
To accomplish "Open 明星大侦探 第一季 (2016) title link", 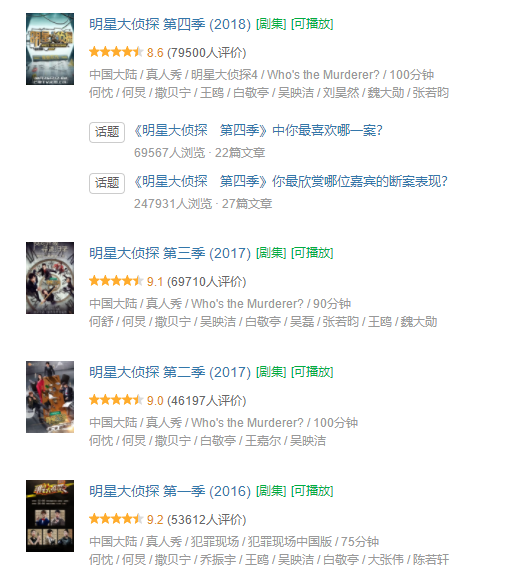I will point(170,491).
